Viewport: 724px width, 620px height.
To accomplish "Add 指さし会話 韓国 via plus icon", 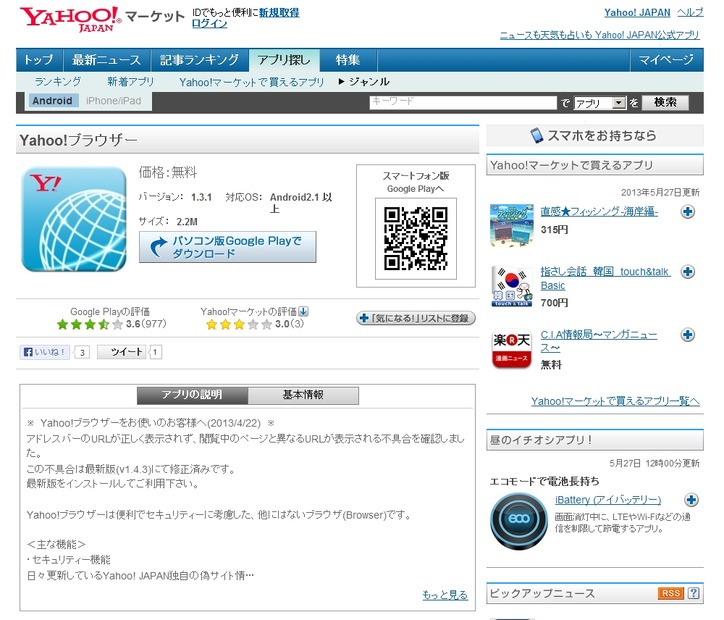I will pos(688,272).
